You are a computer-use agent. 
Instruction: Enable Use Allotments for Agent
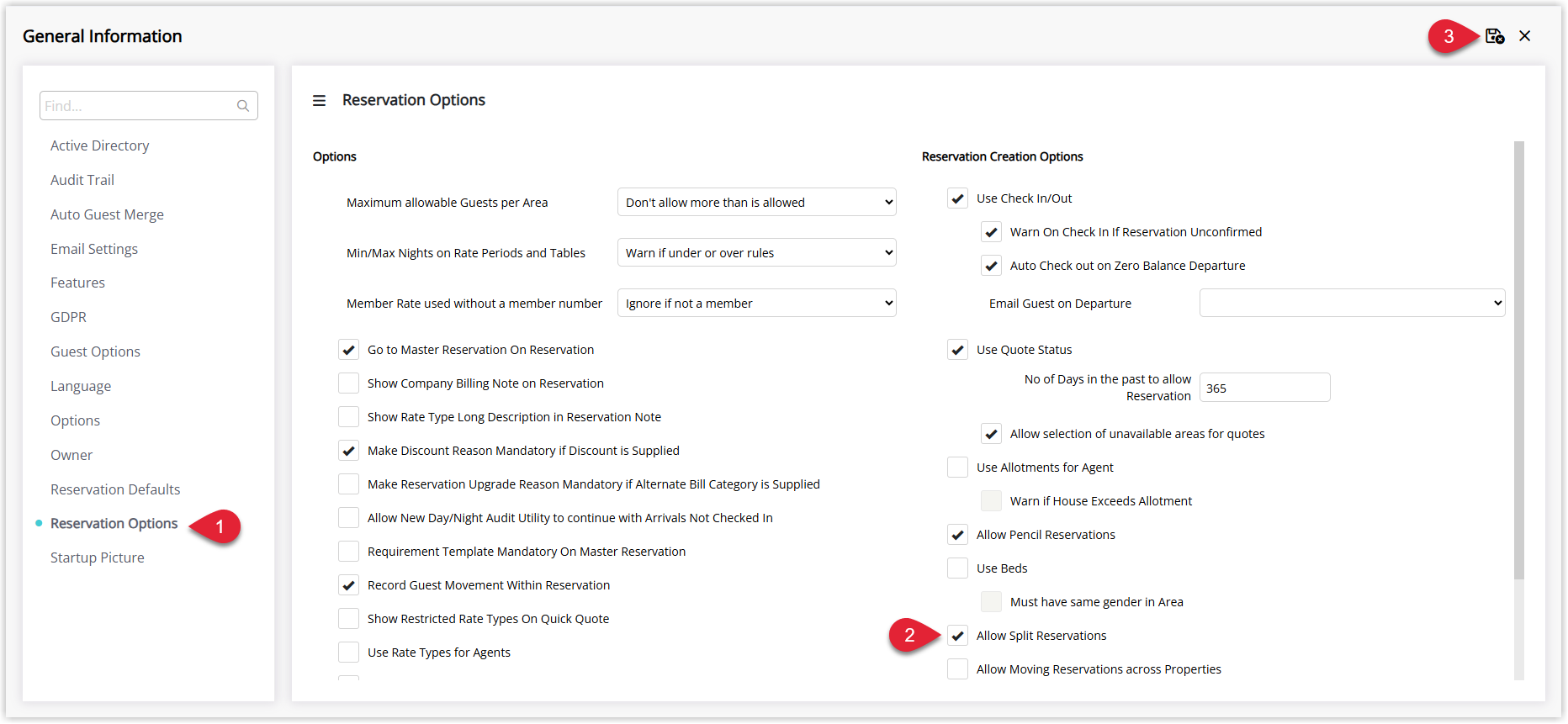tap(958, 468)
